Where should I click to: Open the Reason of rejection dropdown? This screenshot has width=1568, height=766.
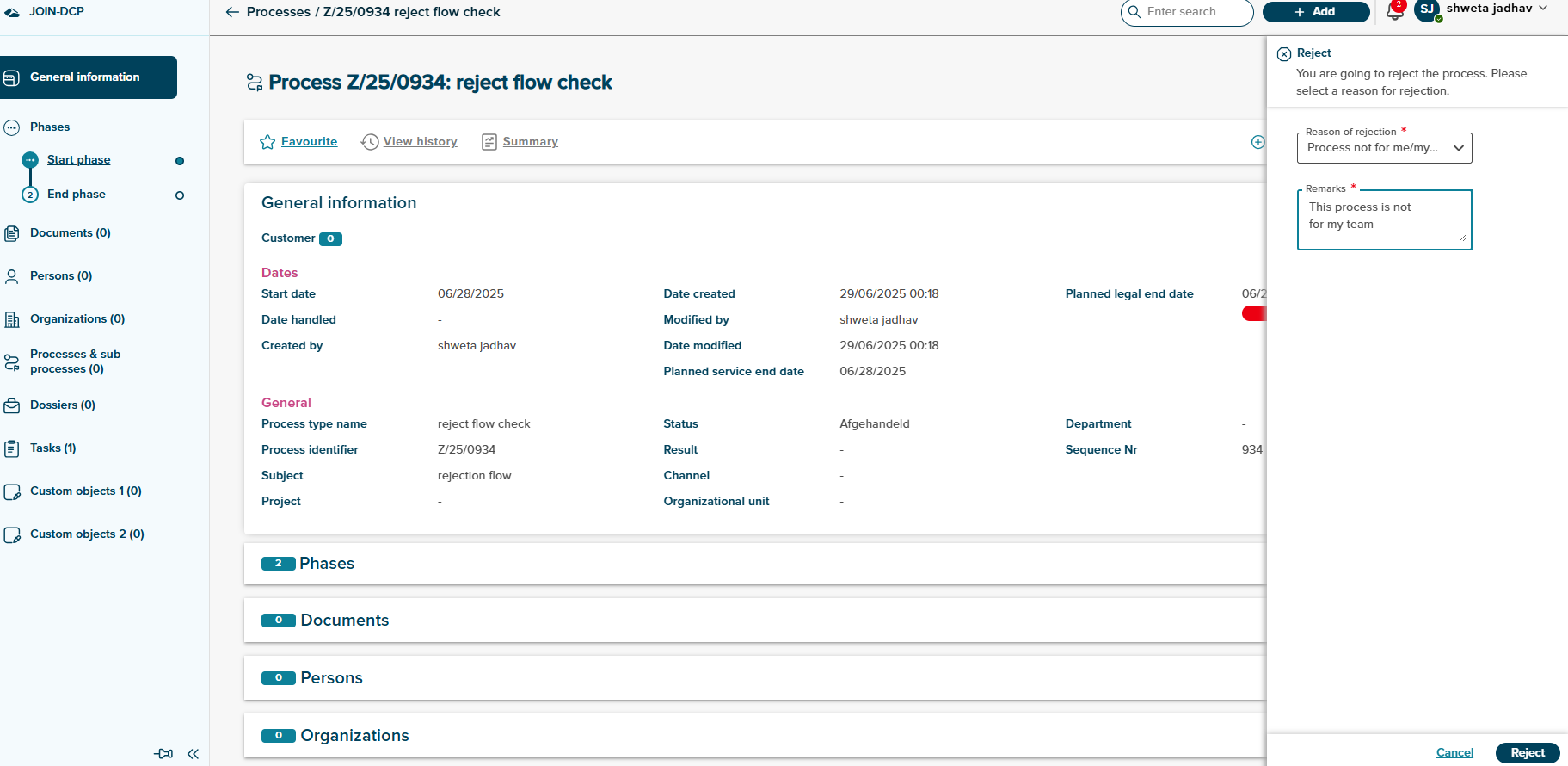(1384, 148)
